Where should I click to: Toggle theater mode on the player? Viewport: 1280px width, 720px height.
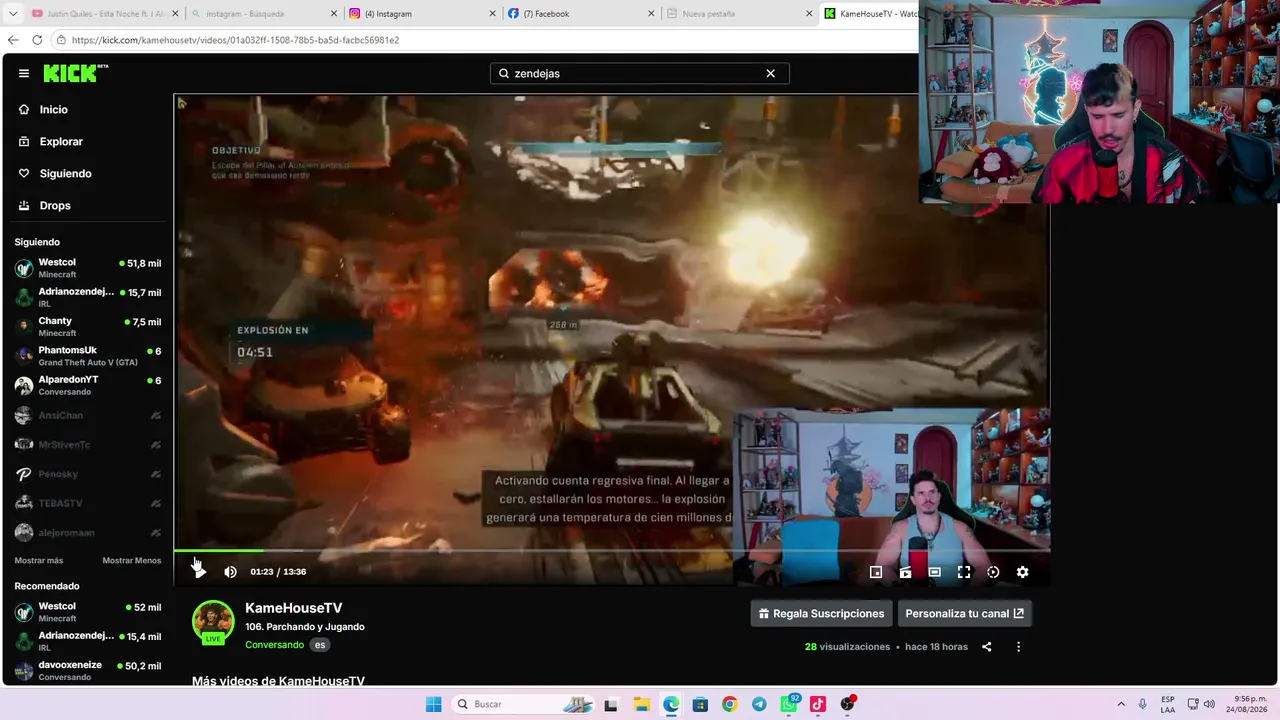[x=934, y=572]
